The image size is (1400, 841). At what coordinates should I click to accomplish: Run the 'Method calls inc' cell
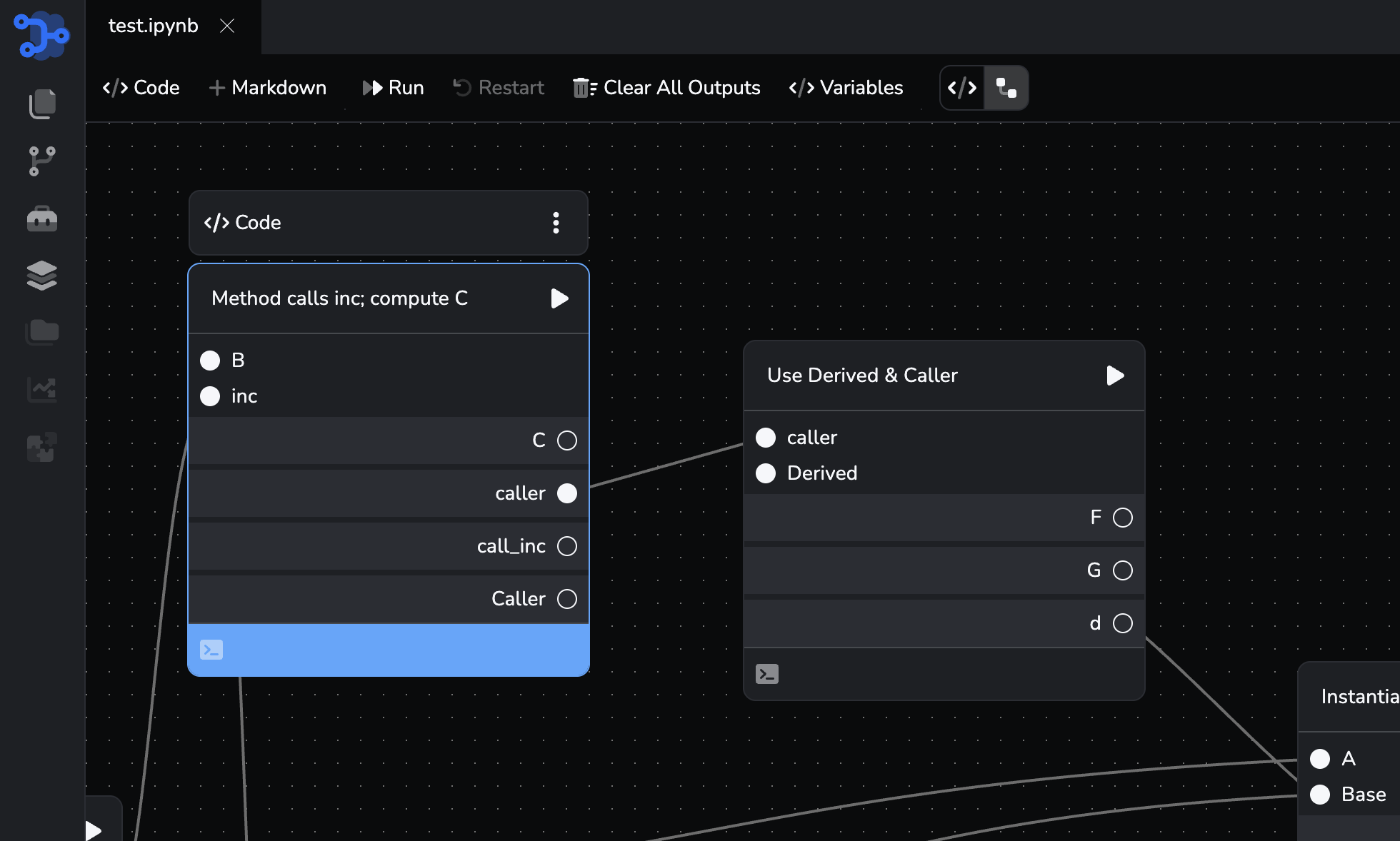(x=559, y=298)
